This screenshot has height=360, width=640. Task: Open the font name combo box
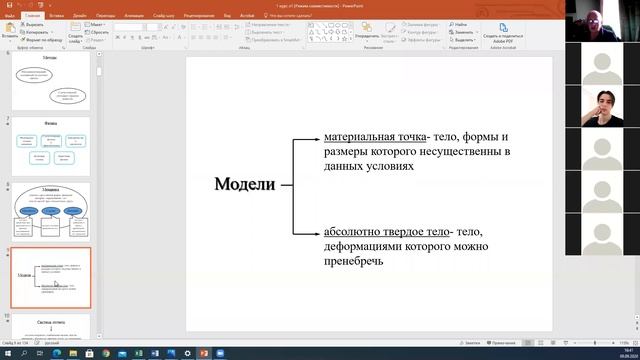point(130,27)
